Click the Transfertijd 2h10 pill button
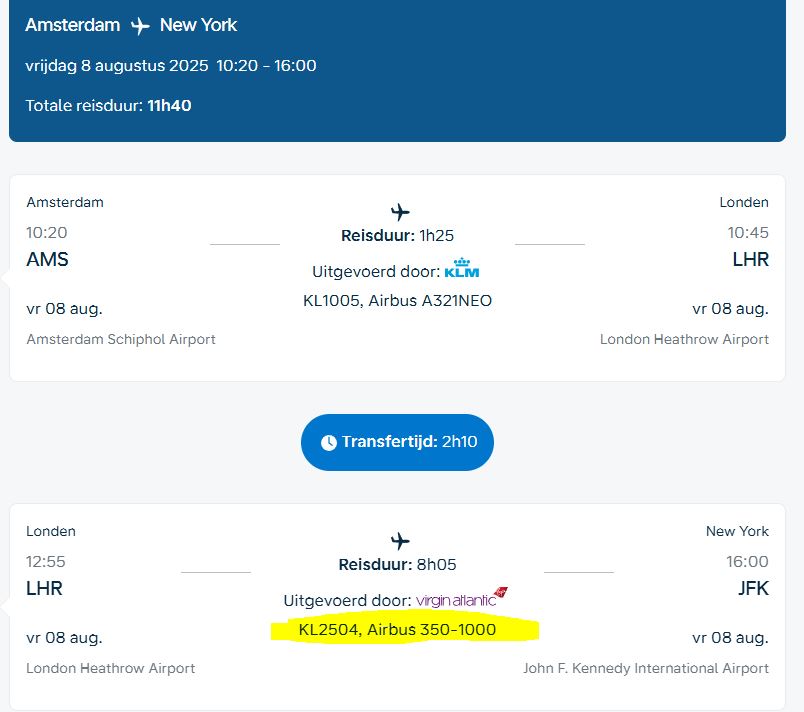The width and height of the screenshot is (804, 712). point(397,442)
